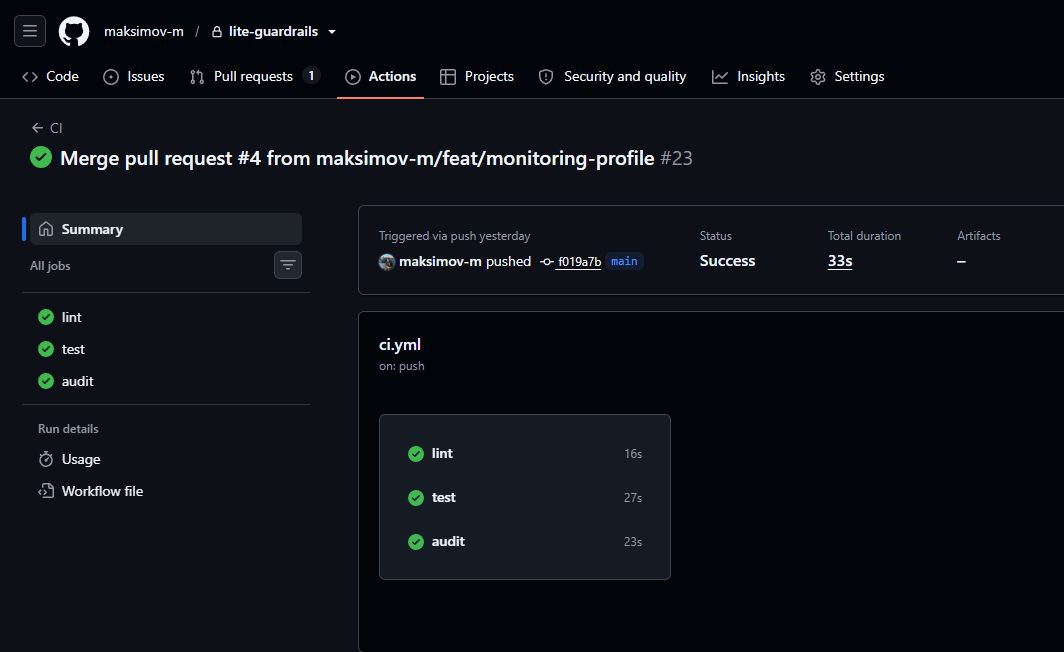Click success check next to sidebar lint
1064x652 pixels.
[x=46, y=317]
